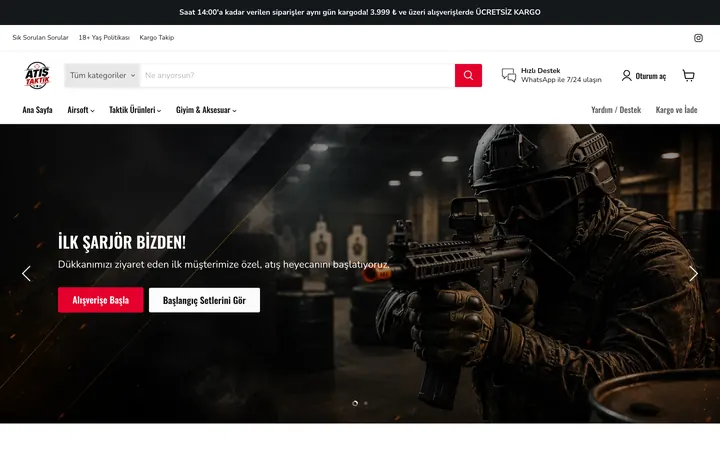Focus the Ne arıyorsun? search field

tap(298, 75)
